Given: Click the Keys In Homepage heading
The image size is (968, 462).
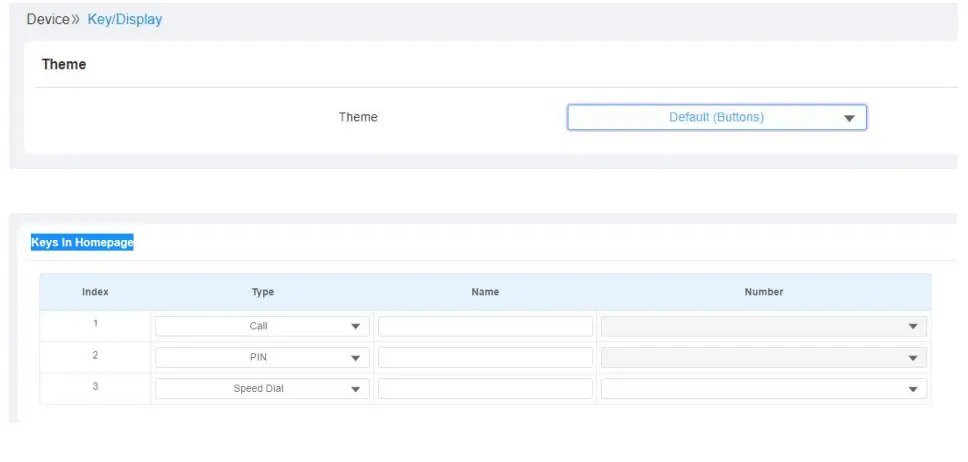Looking at the screenshot, I should [x=82, y=242].
